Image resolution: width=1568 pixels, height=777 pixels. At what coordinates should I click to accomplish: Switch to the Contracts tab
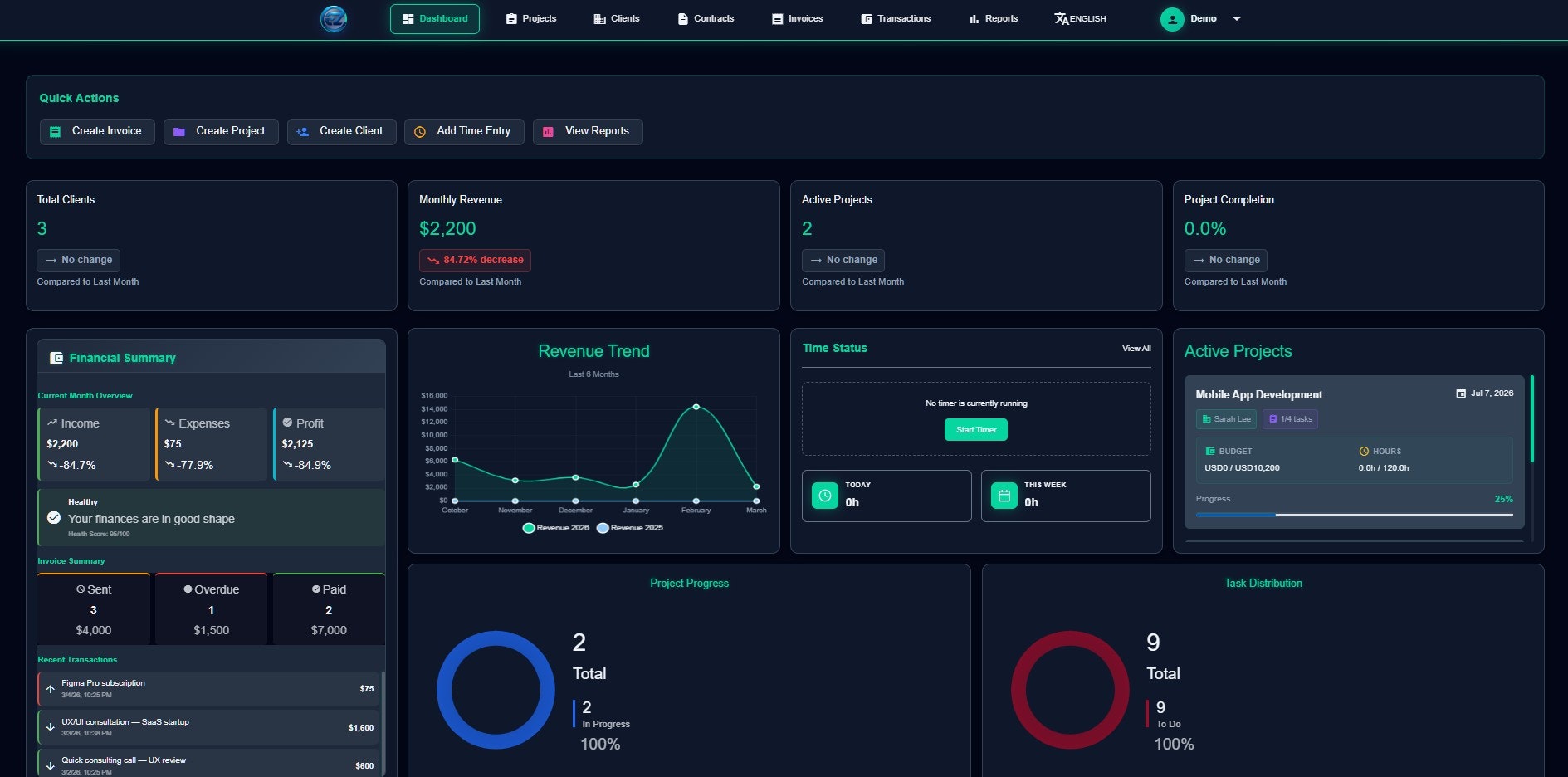[706, 18]
